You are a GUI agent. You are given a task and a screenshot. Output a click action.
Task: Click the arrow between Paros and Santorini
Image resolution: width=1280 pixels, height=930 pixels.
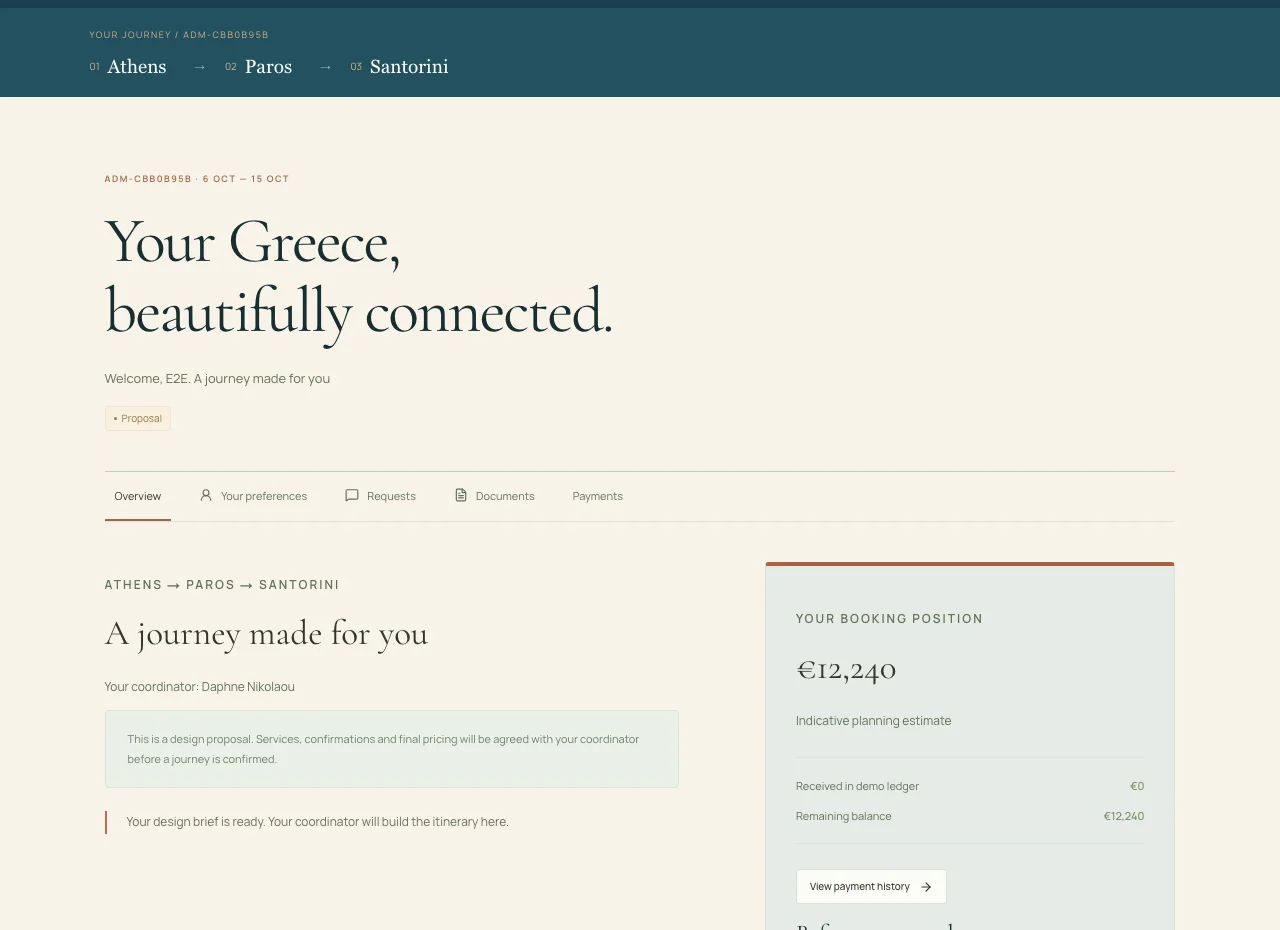click(x=325, y=67)
